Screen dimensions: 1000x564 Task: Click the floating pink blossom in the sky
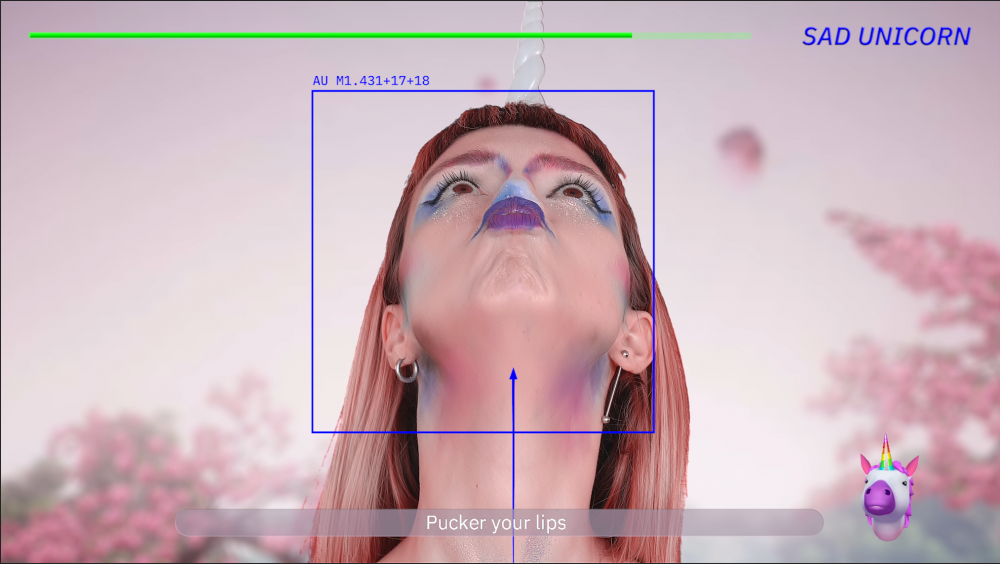(x=741, y=149)
